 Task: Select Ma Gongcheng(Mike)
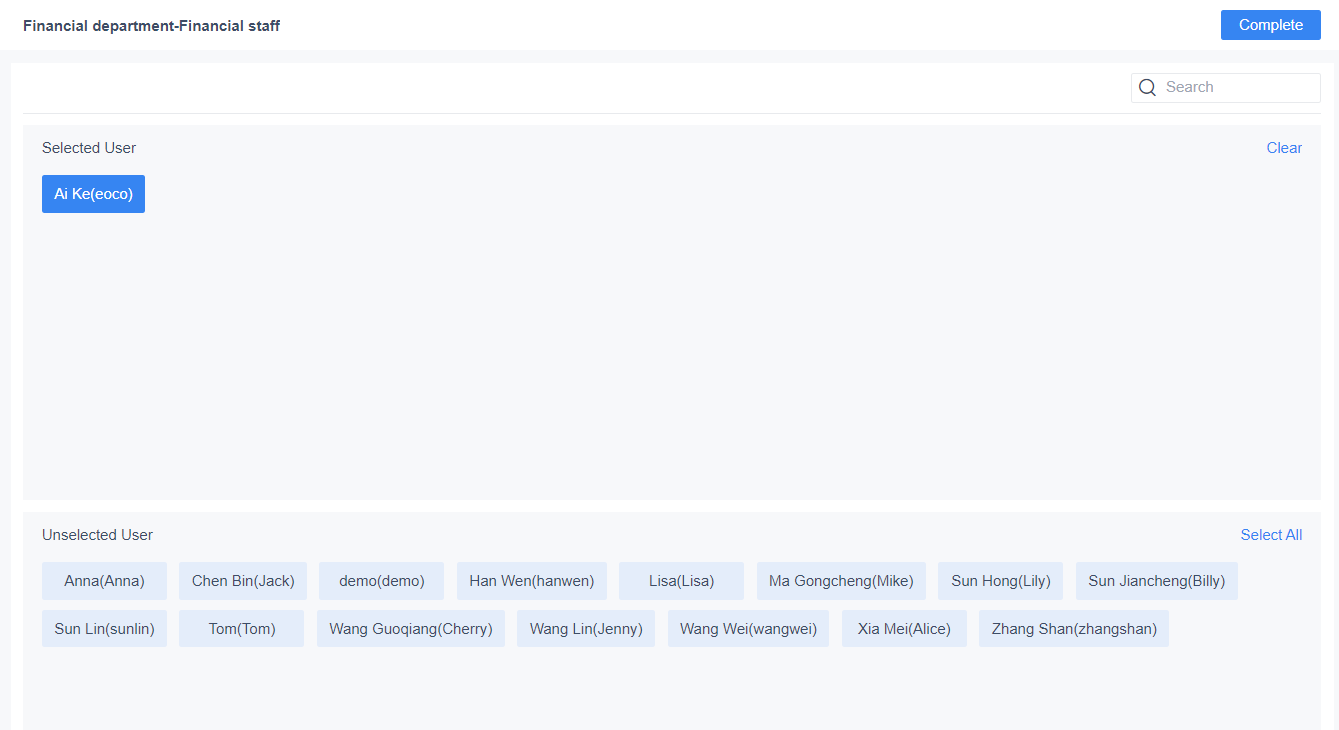841,580
